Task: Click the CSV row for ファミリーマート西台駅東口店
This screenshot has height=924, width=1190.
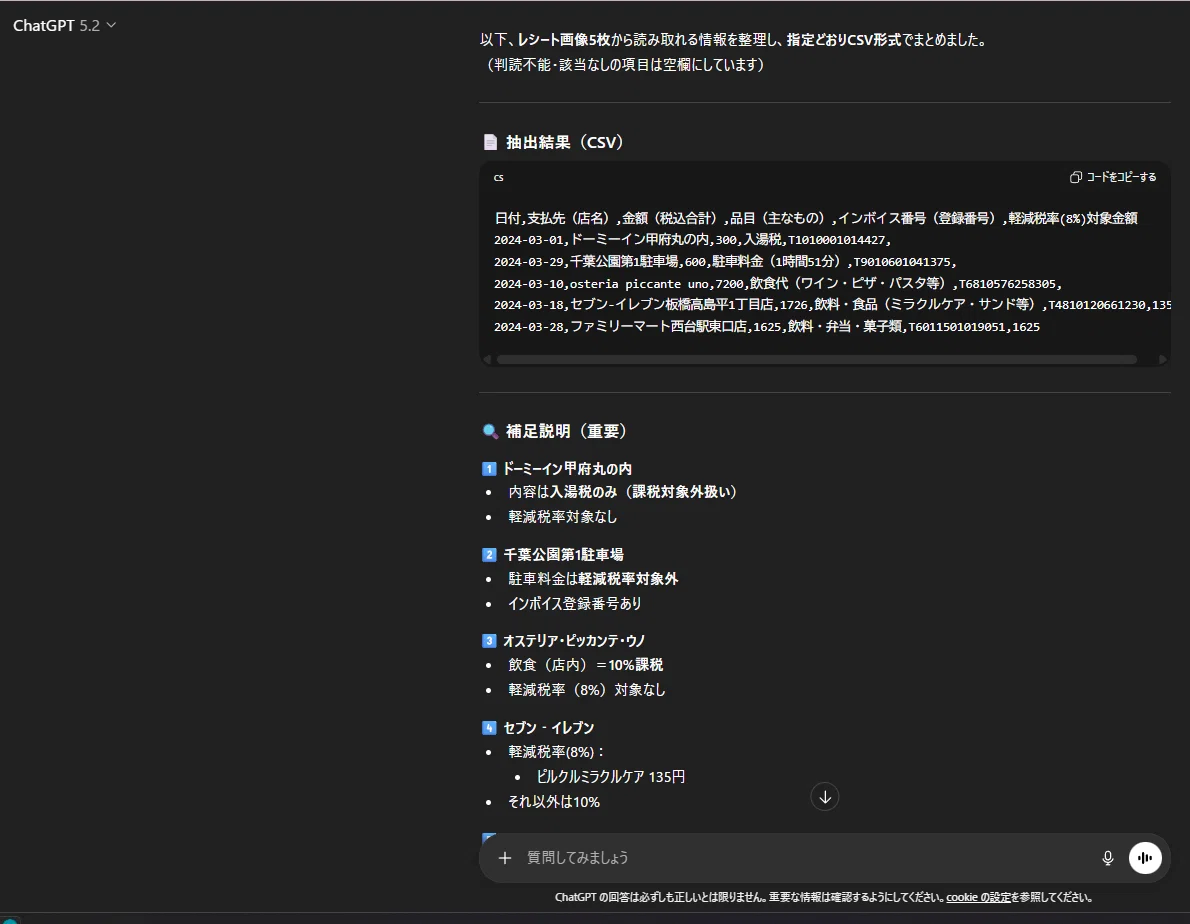Action: pyautogui.click(x=767, y=327)
